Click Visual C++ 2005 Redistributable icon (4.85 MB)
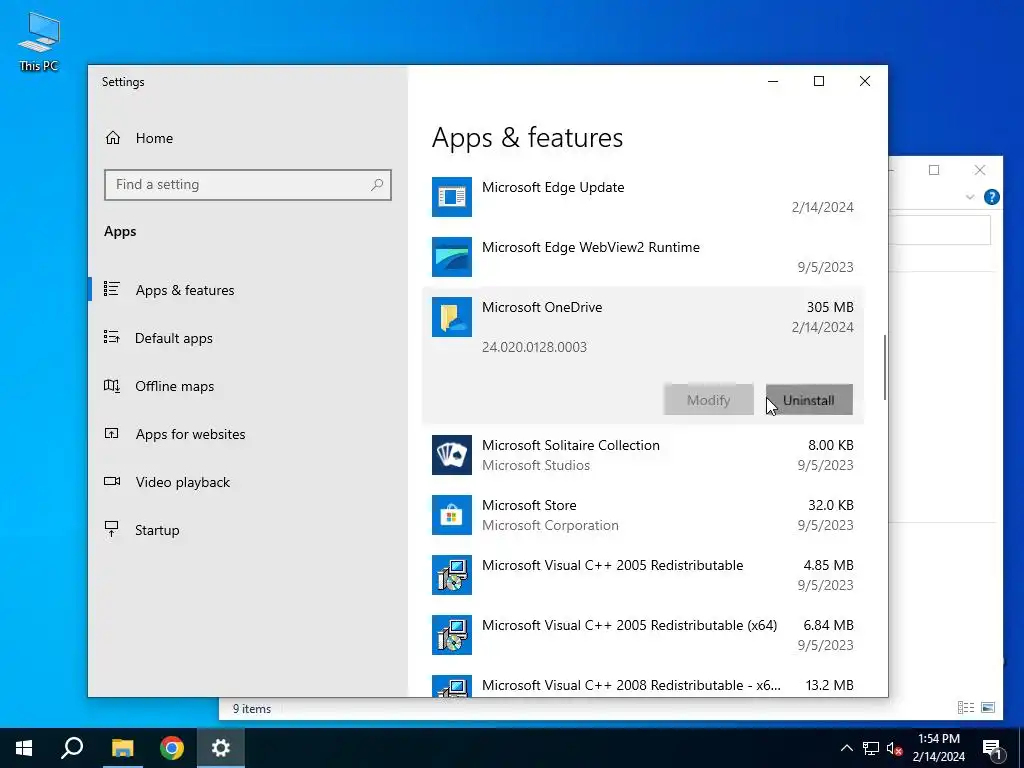Viewport: 1024px width, 768px height. click(x=452, y=575)
